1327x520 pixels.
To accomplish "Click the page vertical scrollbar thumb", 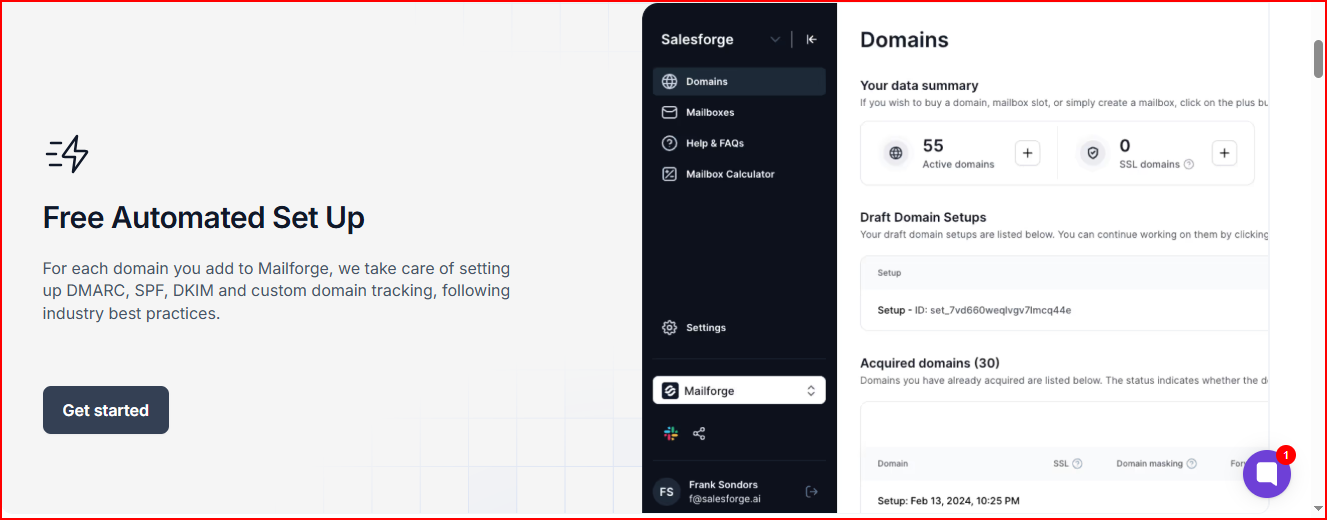I will [1319, 58].
